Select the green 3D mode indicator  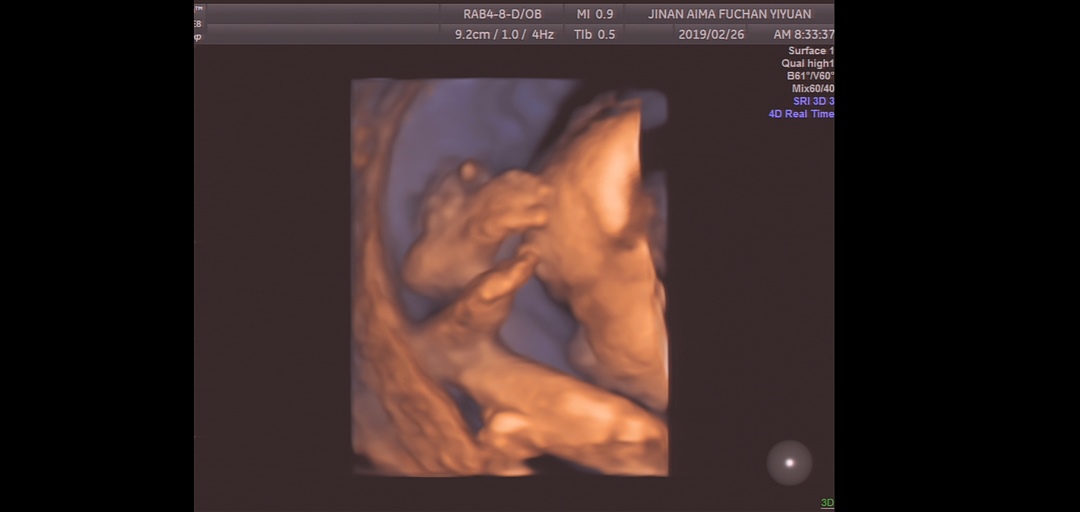click(827, 503)
